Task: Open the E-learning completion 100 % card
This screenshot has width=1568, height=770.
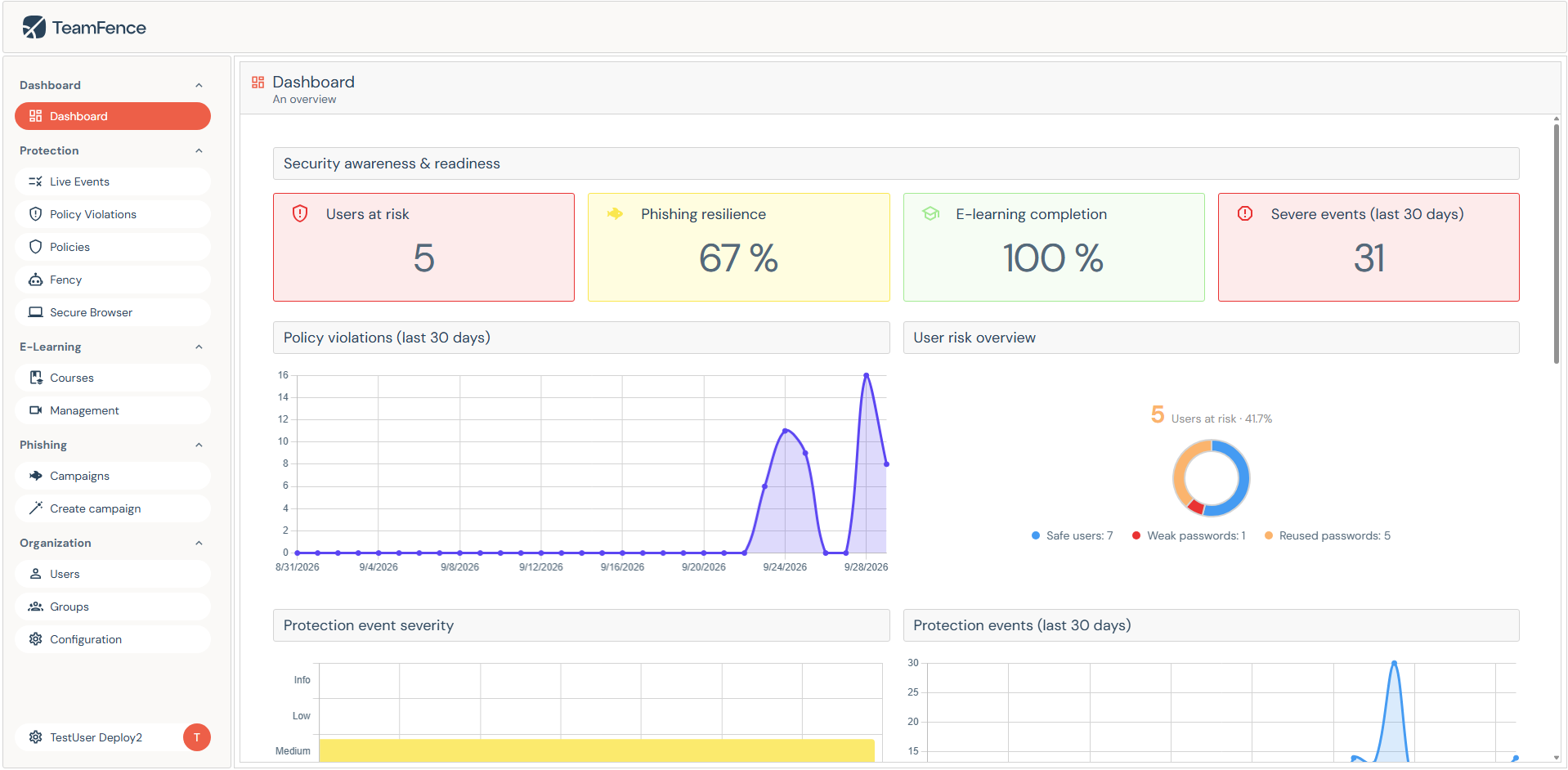Action: tap(1054, 247)
